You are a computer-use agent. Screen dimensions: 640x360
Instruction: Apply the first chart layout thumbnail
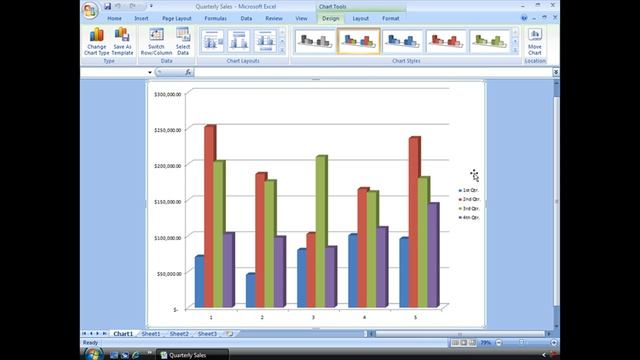point(212,41)
